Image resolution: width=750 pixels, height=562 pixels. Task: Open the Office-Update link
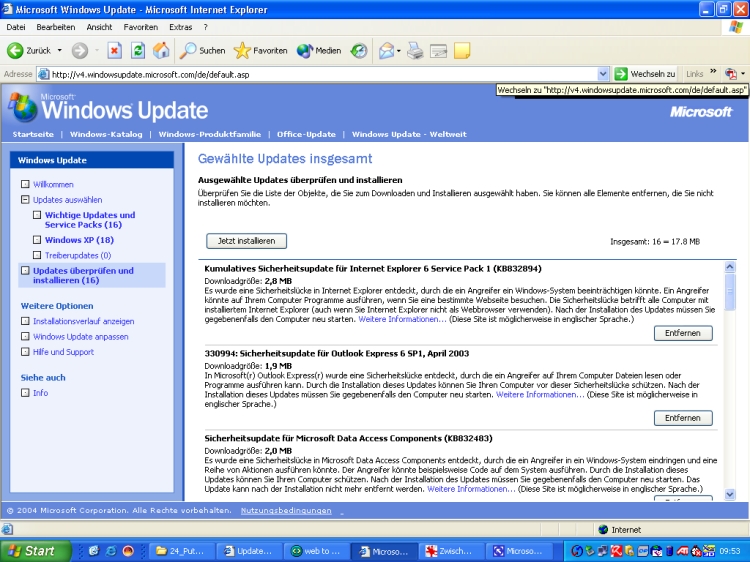point(306,134)
